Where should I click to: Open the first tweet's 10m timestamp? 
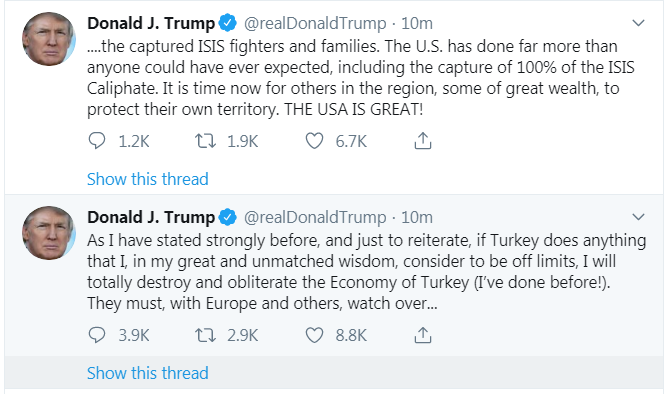(x=417, y=23)
